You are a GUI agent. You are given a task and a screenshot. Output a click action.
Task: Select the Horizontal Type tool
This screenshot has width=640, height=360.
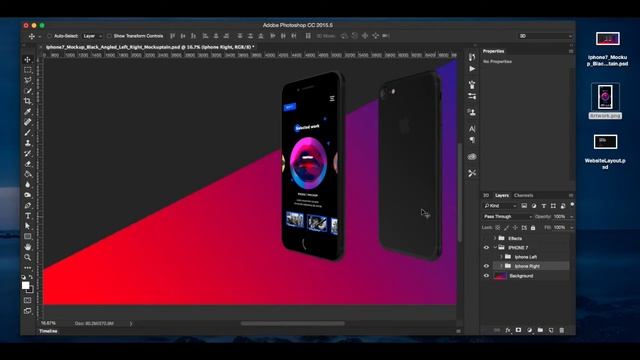click(28, 216)
